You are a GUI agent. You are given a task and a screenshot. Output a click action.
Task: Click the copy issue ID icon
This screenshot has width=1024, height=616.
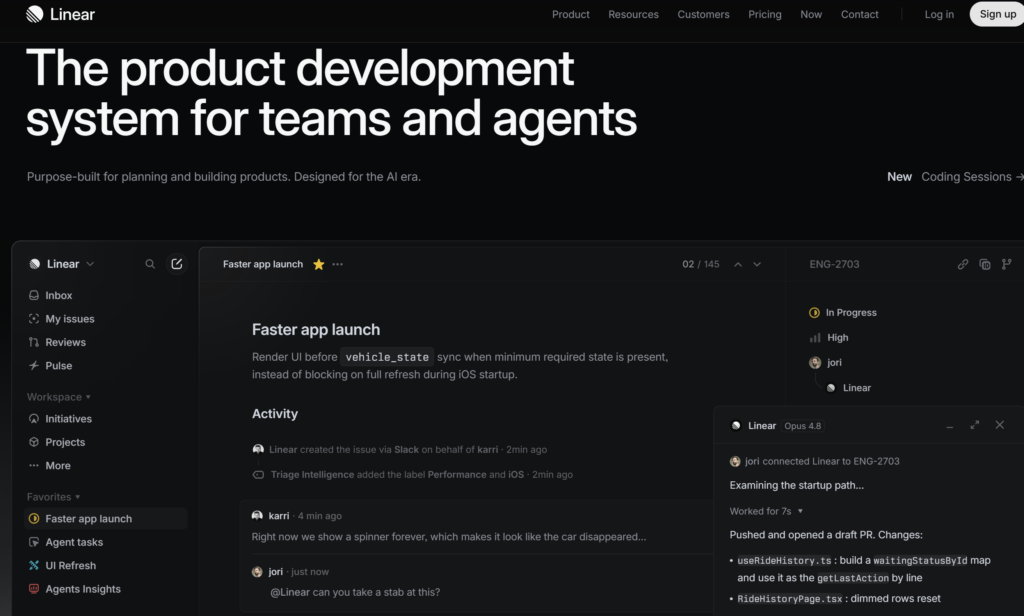pos(985,264)
